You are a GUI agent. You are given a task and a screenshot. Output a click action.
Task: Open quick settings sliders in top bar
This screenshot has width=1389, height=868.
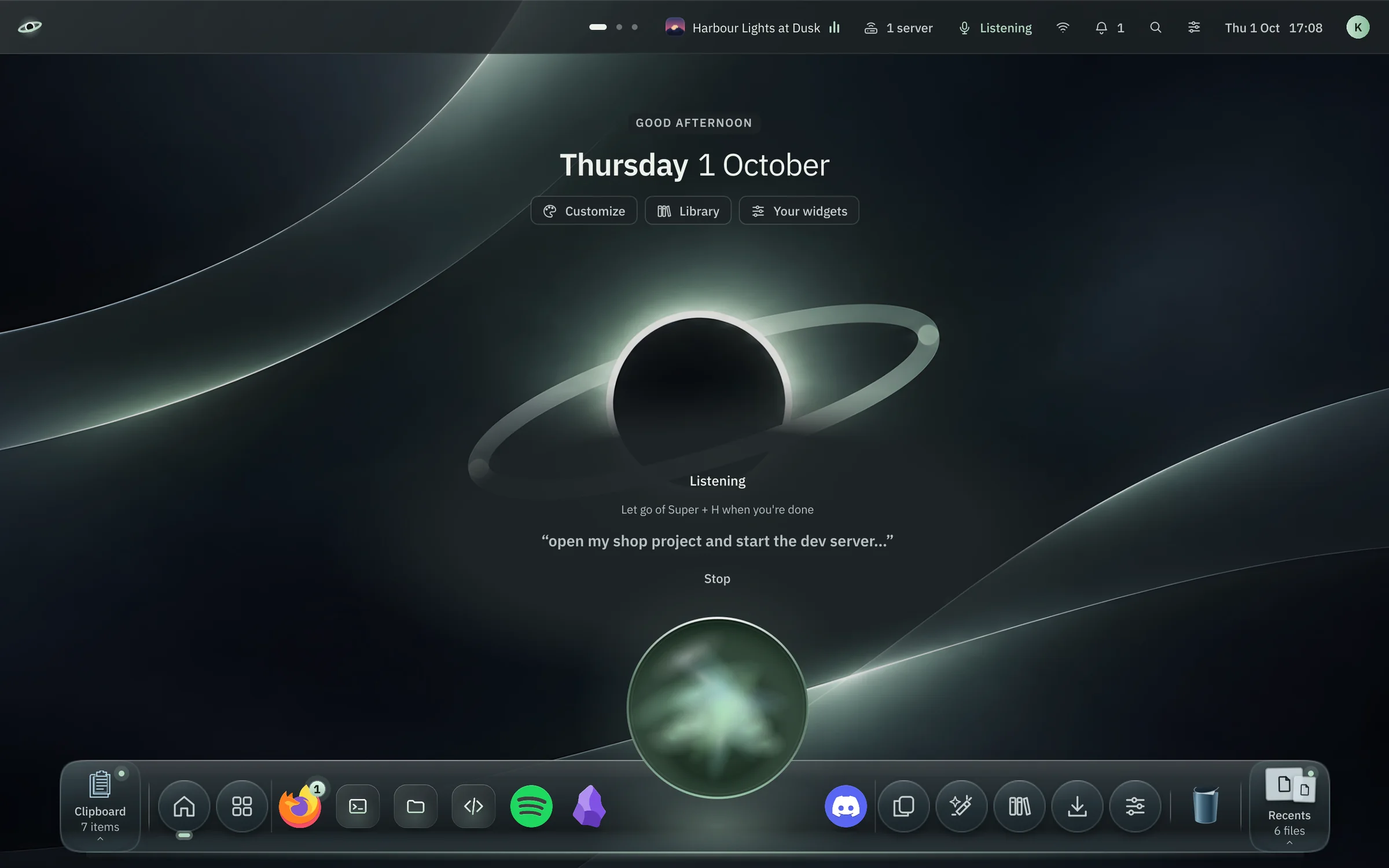1194,27
